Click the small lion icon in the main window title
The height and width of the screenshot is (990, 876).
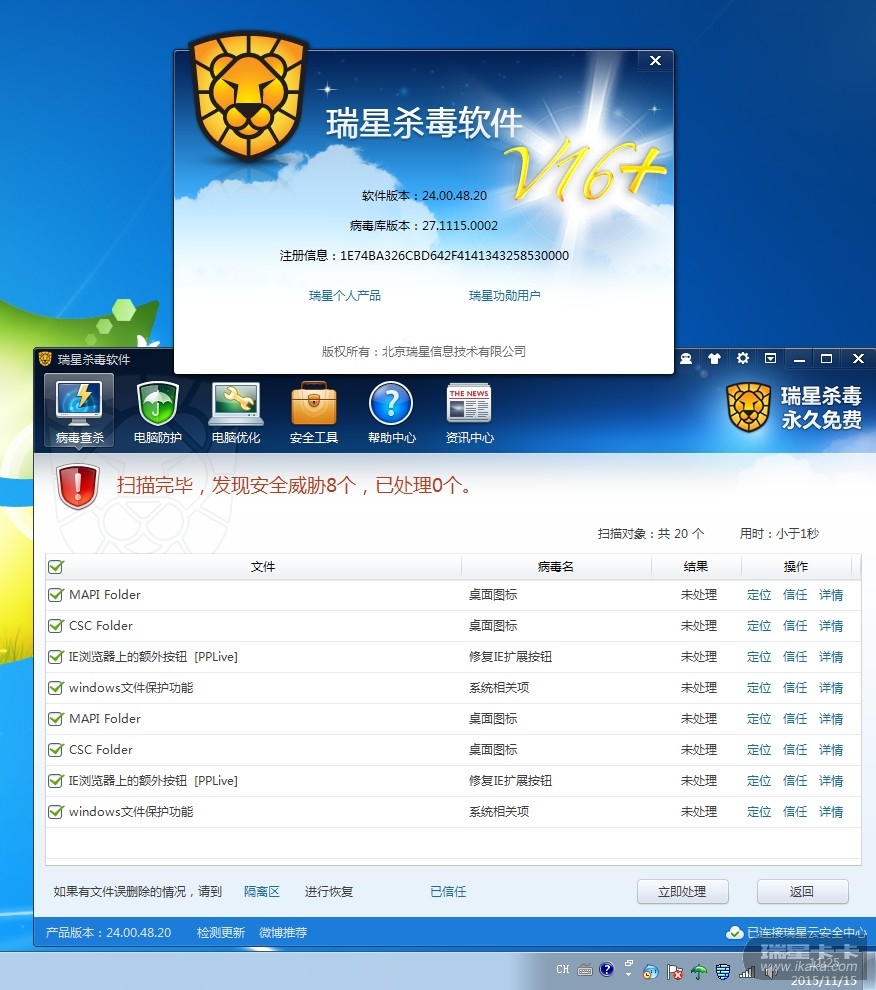[x=45, y=359]
